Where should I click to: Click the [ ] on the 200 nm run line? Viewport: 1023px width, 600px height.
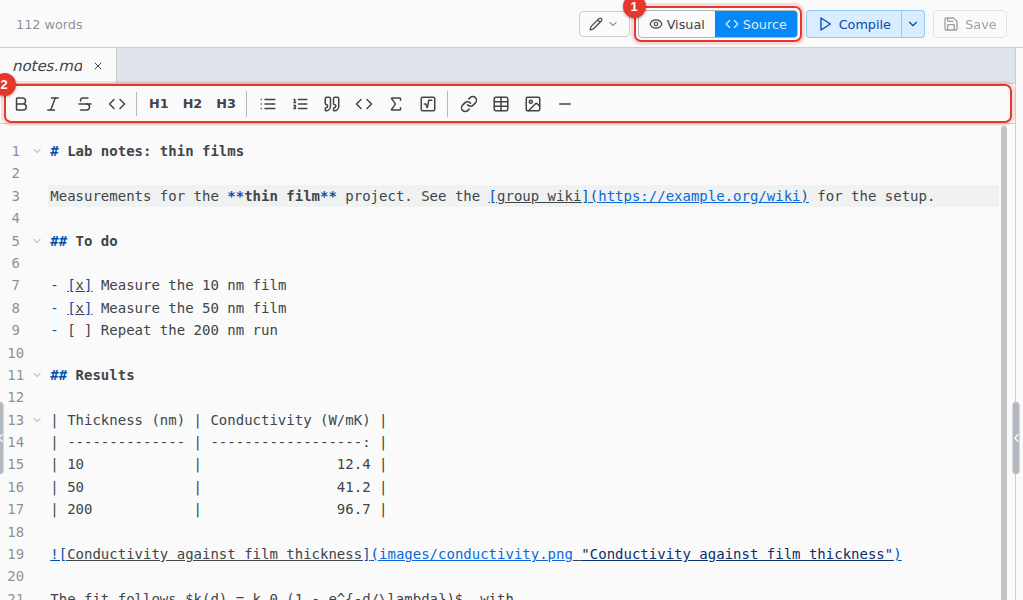(x=80, y=331)
